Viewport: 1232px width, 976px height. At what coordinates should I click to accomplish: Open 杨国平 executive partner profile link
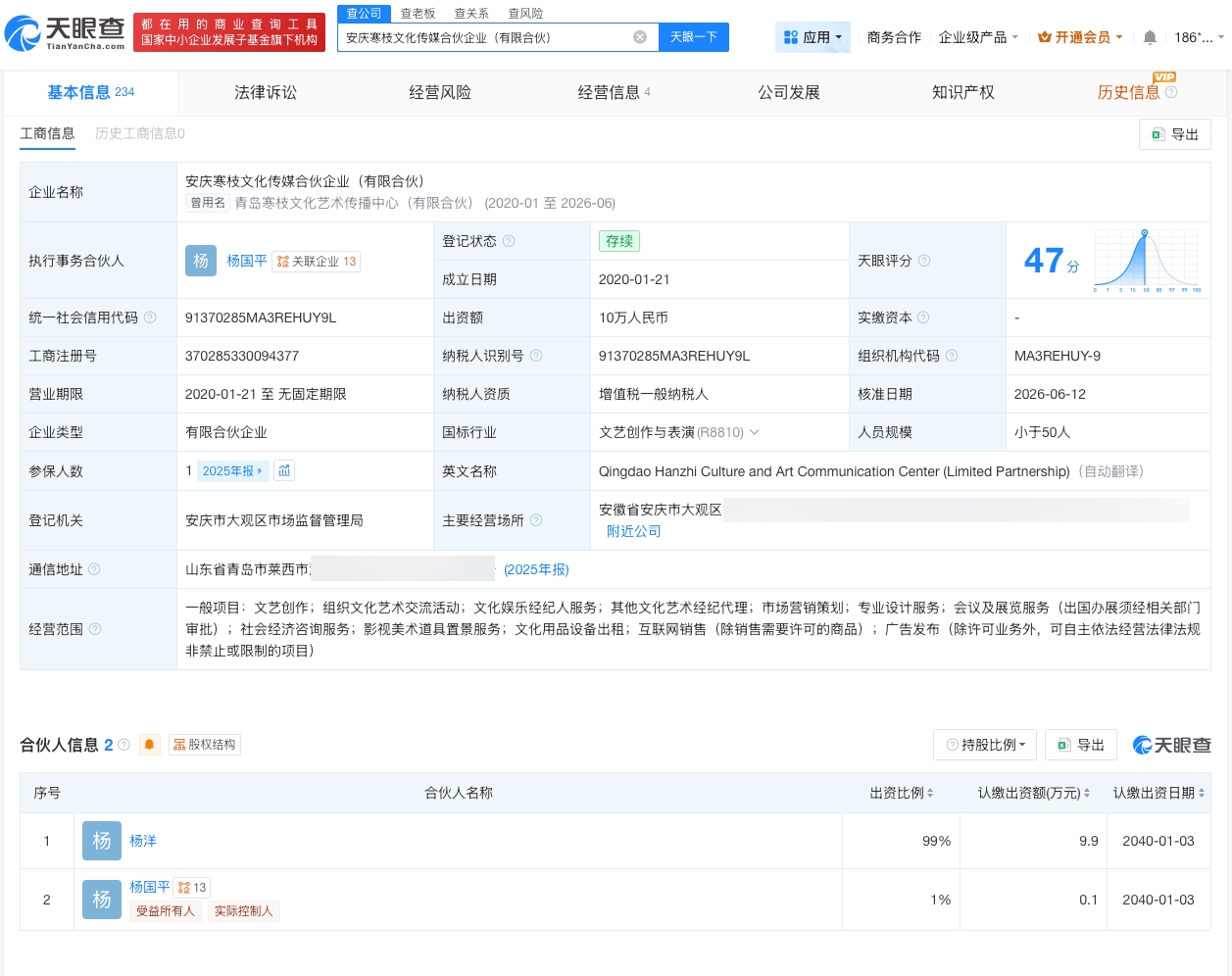pyautogui.click(x=247, y=261)
